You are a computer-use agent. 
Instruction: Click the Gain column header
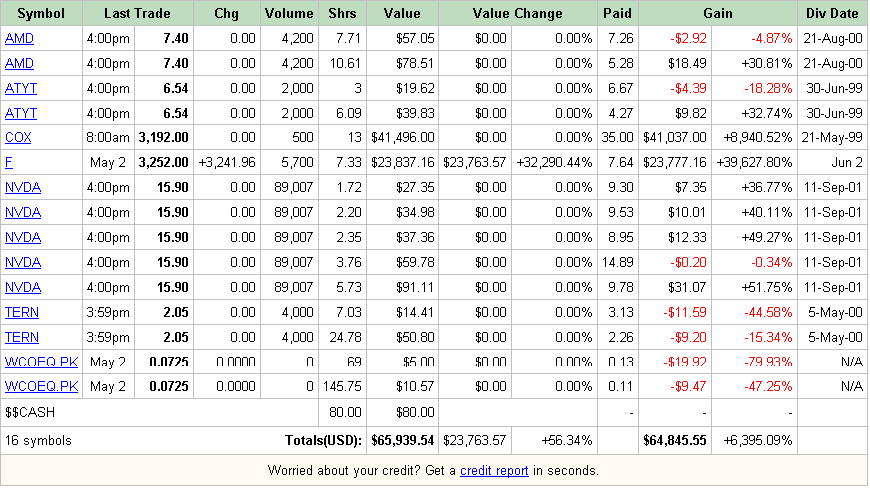click(717, 13)
